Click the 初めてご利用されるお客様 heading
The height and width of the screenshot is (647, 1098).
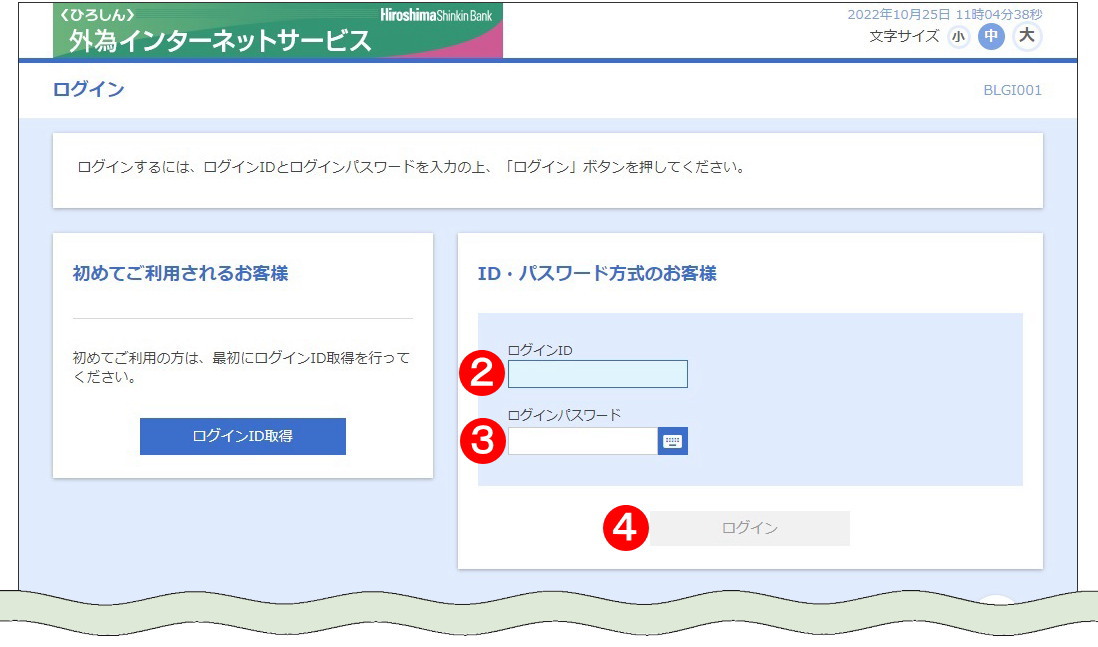180,273
